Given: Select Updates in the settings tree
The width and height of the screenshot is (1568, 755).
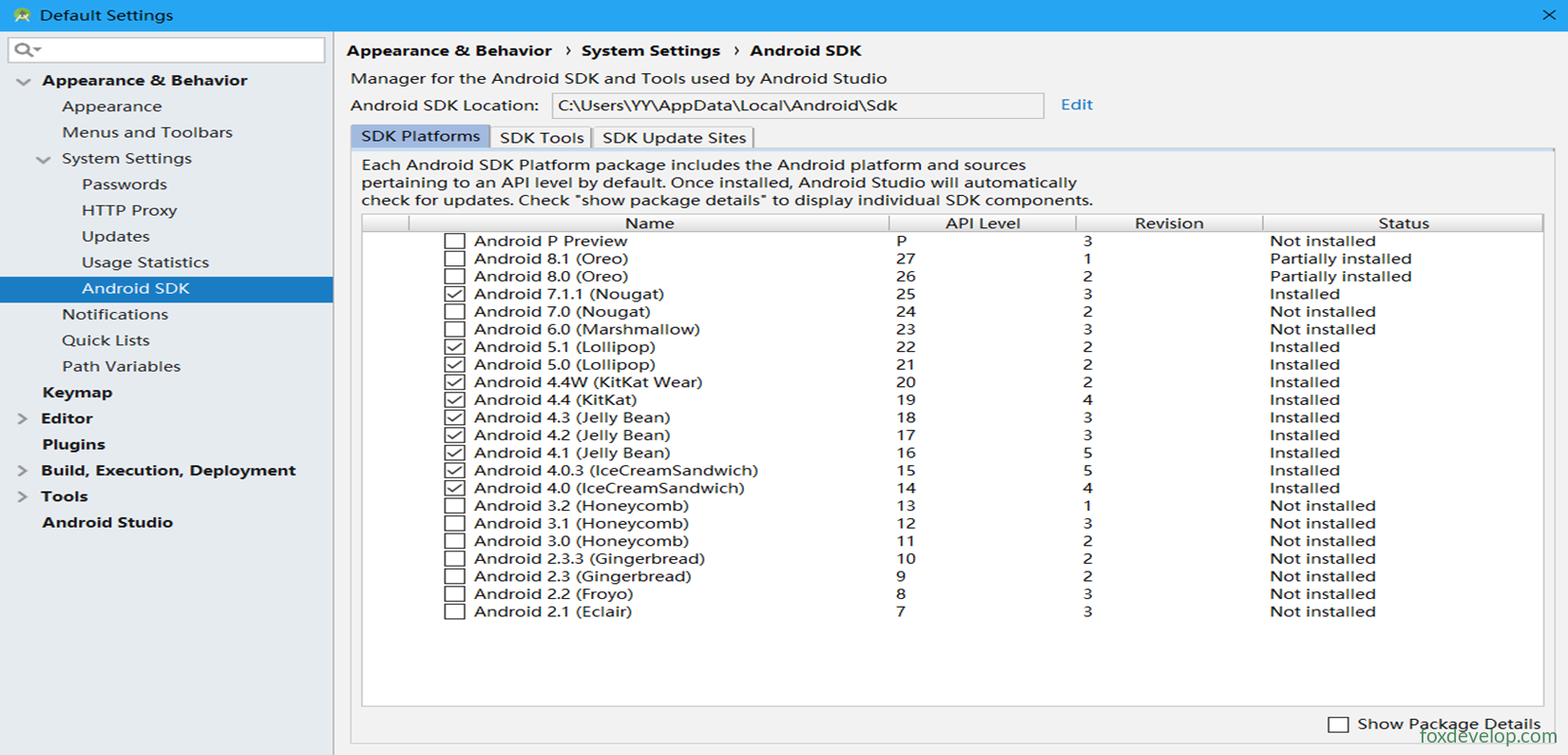Looking at the screenshot, I should (x=116, y=237).
